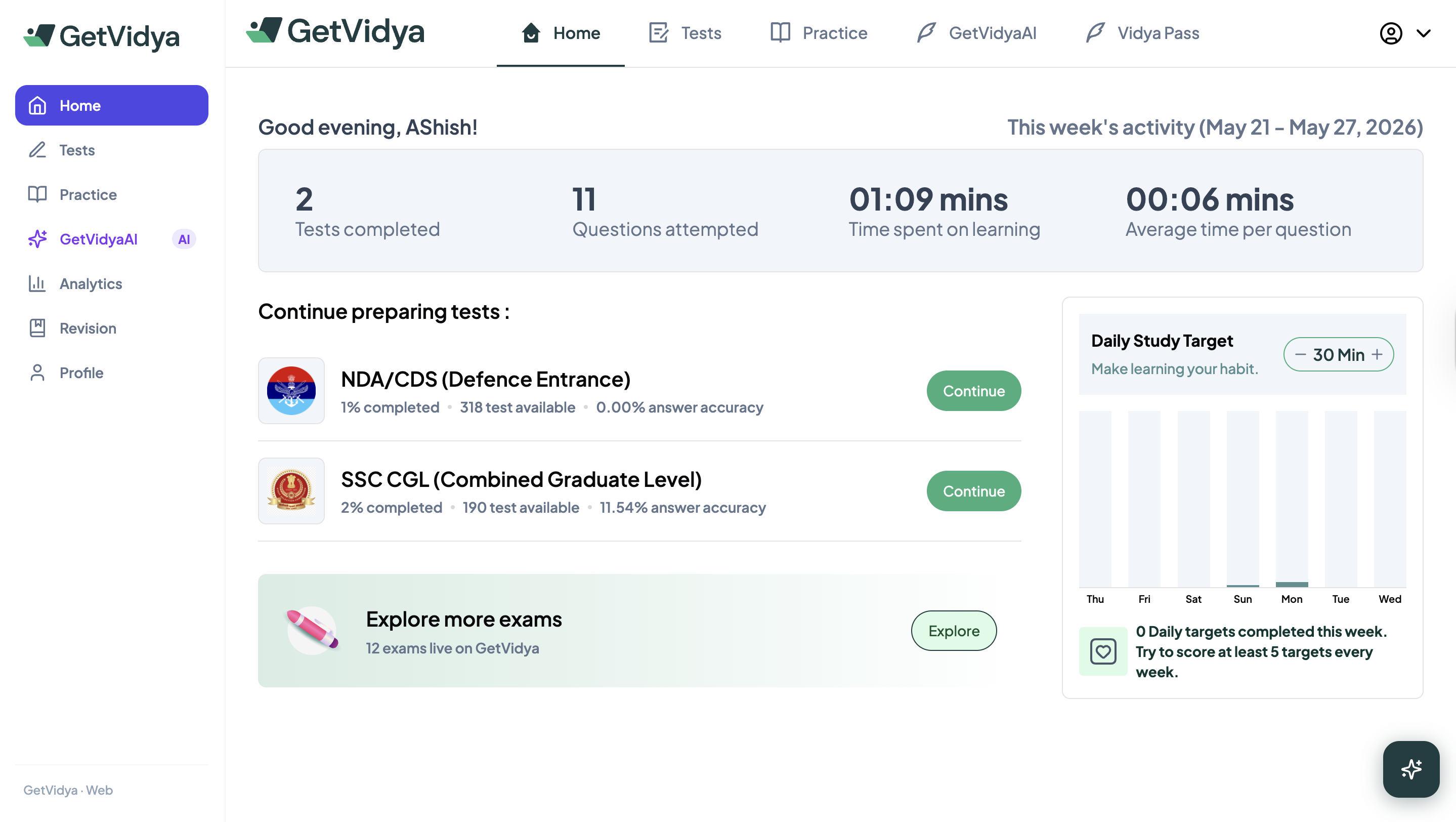Click '190 test available' text

pos(521,507)
